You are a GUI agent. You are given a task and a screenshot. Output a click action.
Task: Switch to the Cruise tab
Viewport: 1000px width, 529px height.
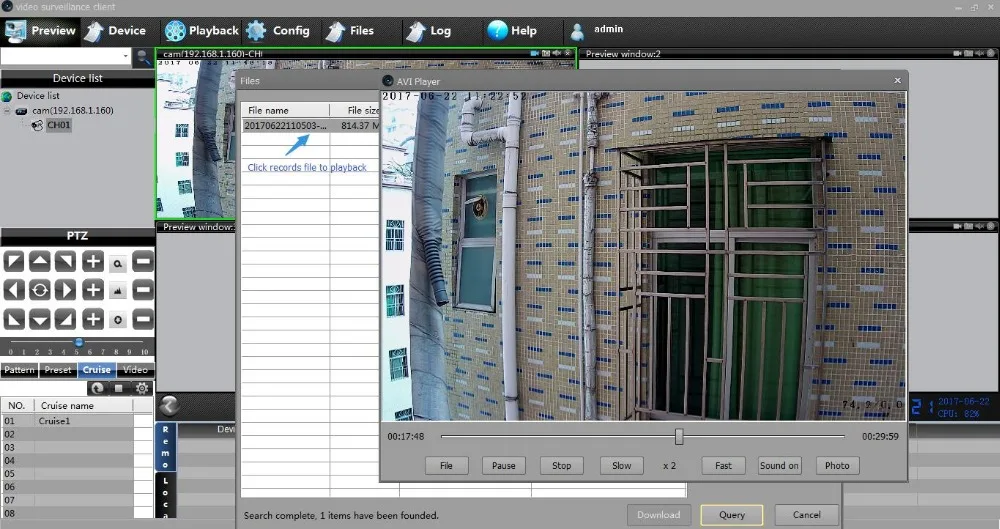[97, 370]
